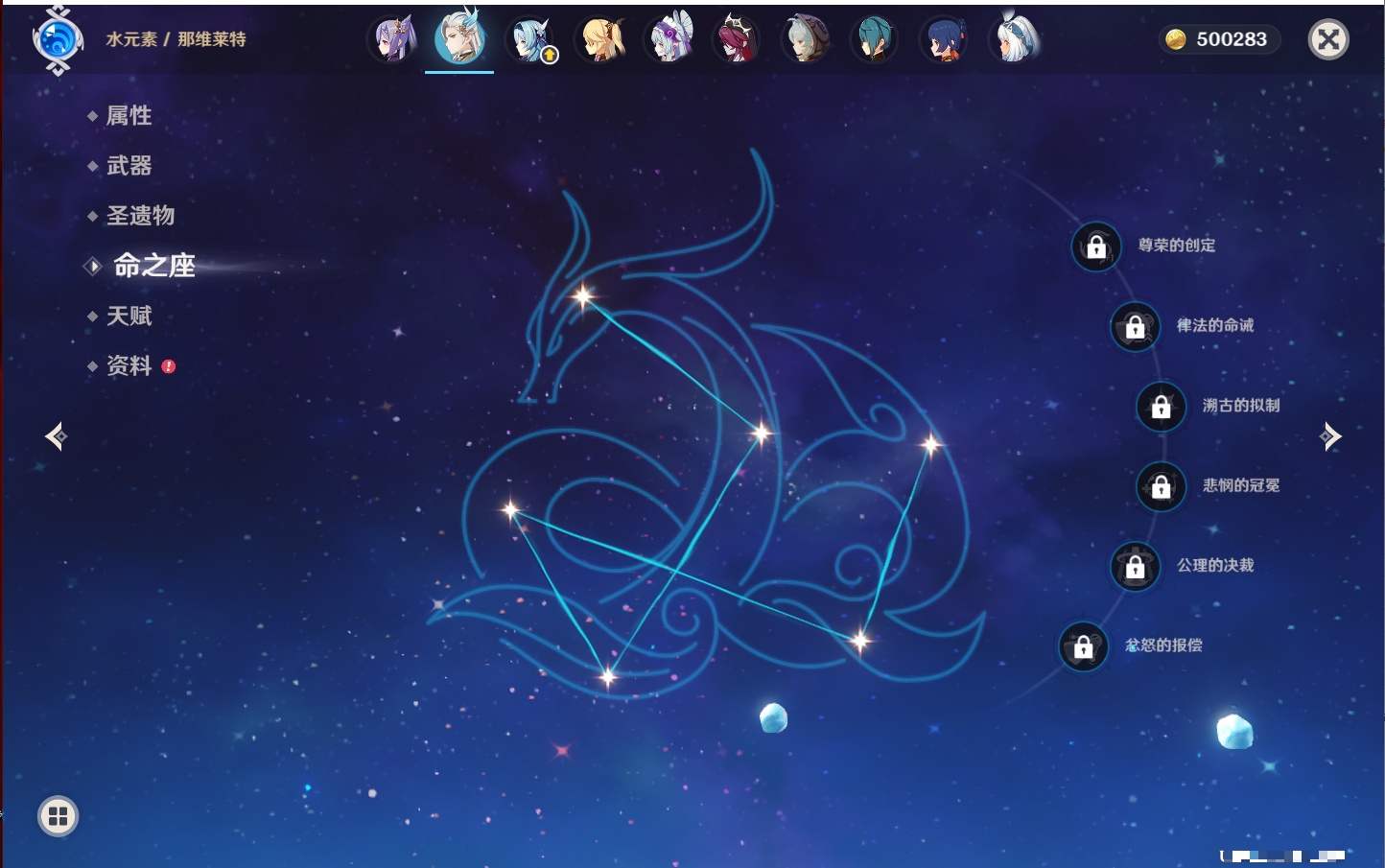Select the locked 律法的命诫 constellation node
Viewport: 1385px width, 868px height.
pyautogui.click(x=1135, y=327)
